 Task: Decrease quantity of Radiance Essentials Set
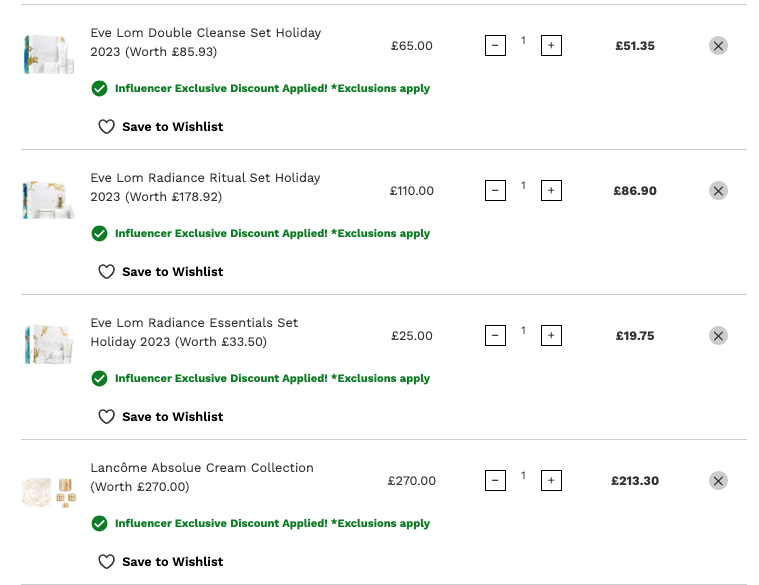pyautogui.click(x=495, y=335)
